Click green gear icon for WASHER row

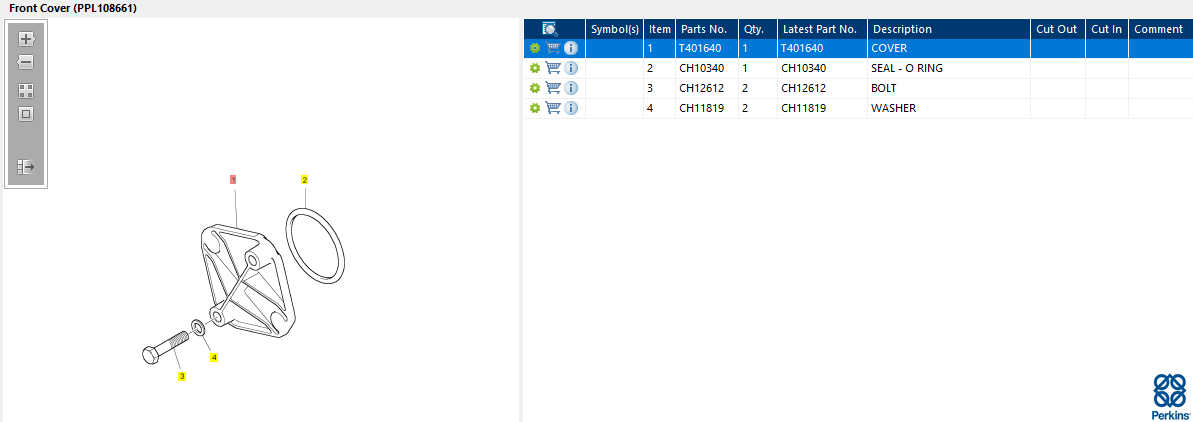tap(535, 108)
